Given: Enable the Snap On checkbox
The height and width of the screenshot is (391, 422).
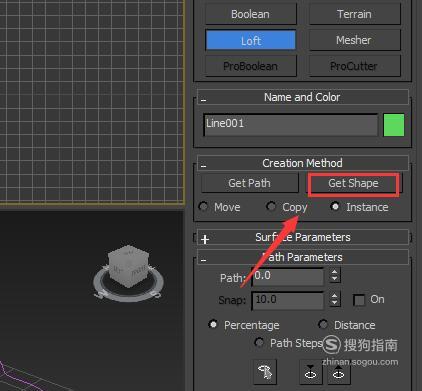Looking at the screenshot, I should (x=359, y=300).
